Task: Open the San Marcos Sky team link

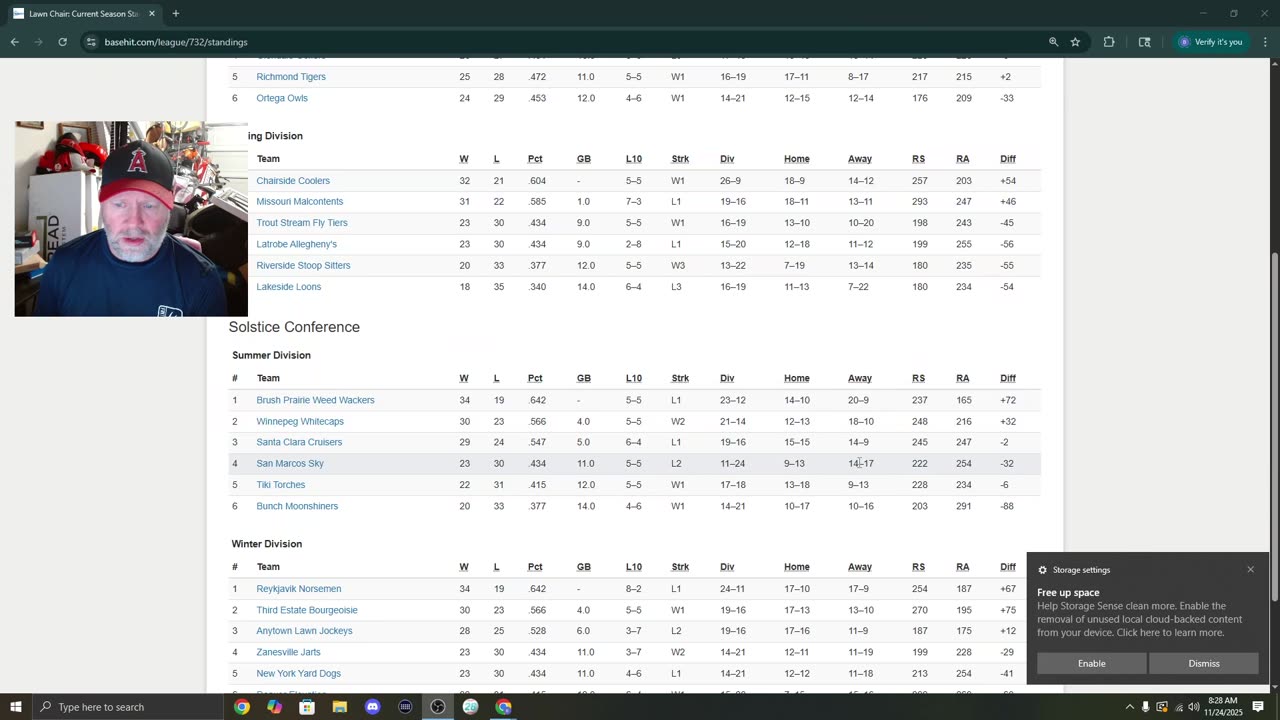Action: 290,463
